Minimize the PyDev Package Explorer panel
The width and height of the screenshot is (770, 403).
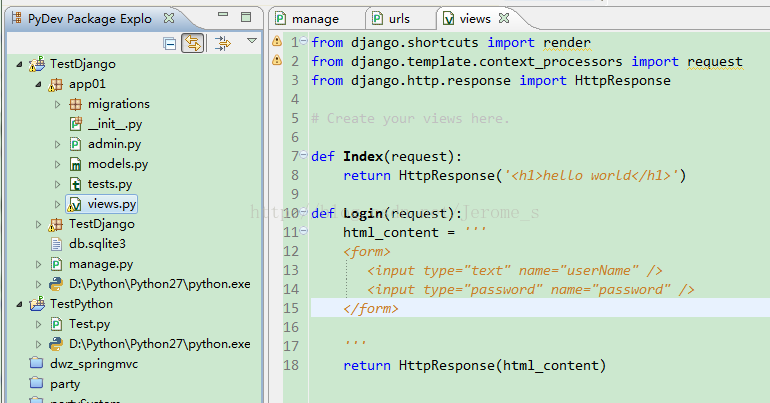(223, 15)
